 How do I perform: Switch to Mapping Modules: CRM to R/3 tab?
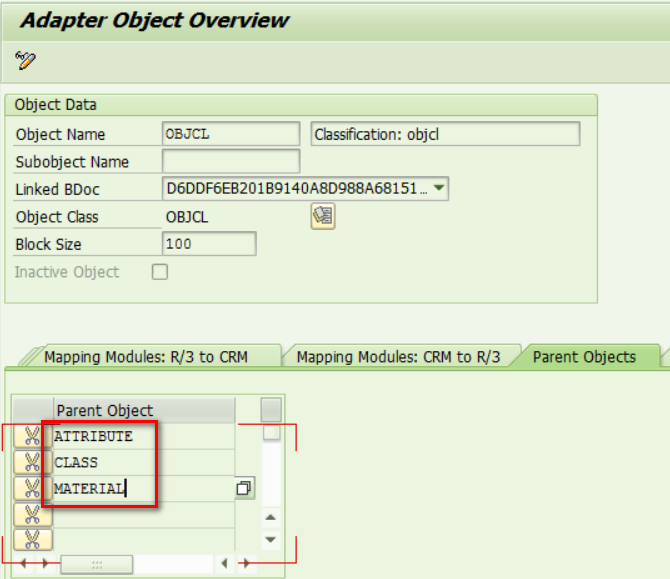click(398, 357)
